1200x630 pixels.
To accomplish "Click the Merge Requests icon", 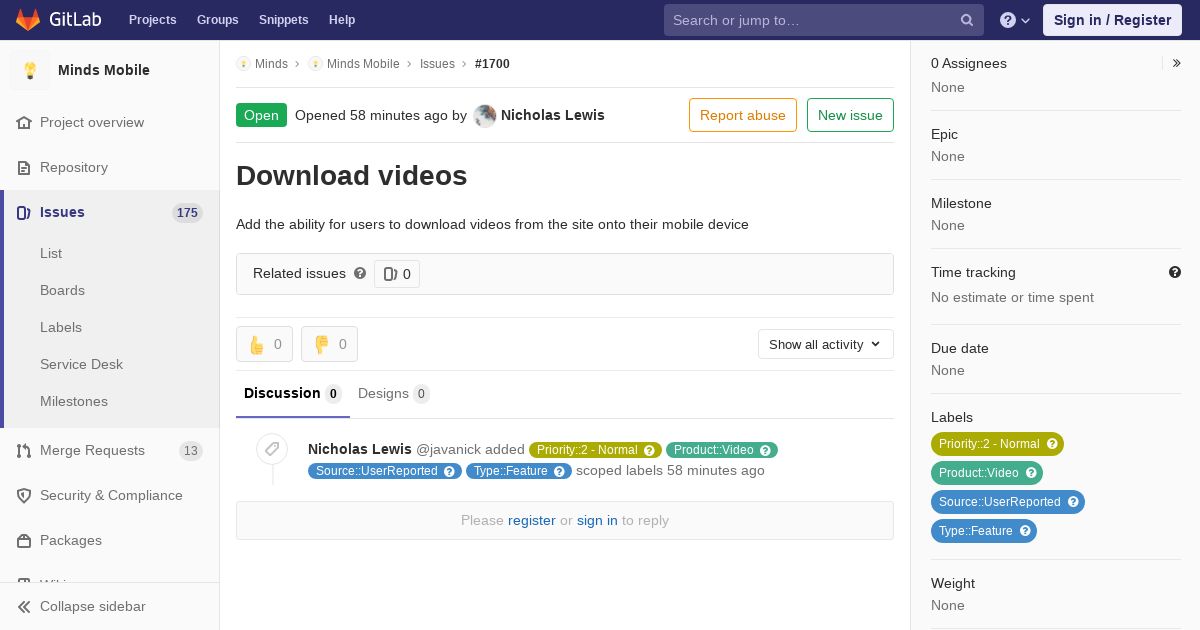I will 24,451.
